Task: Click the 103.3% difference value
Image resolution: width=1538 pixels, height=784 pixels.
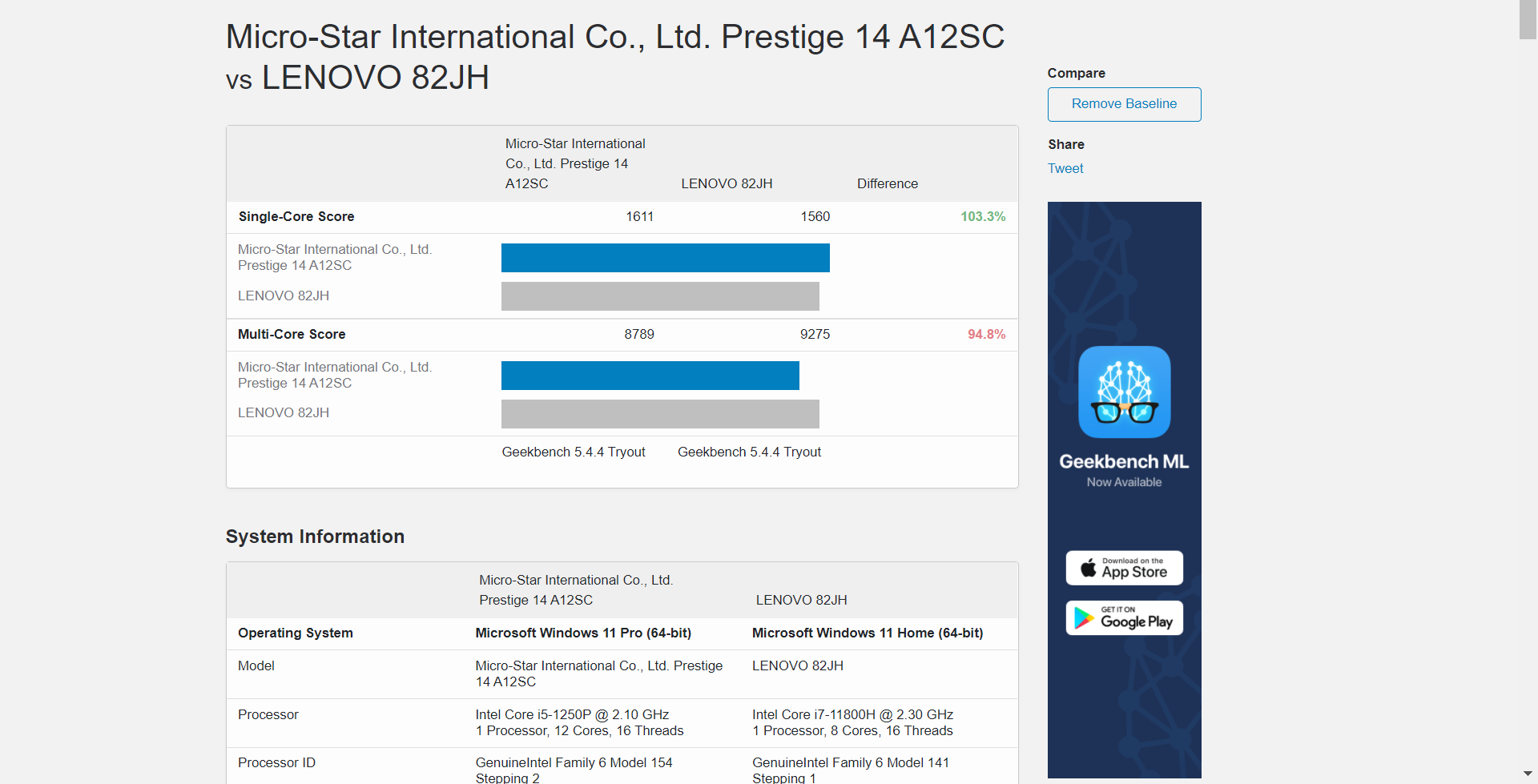Action: [x=983, y=216]
